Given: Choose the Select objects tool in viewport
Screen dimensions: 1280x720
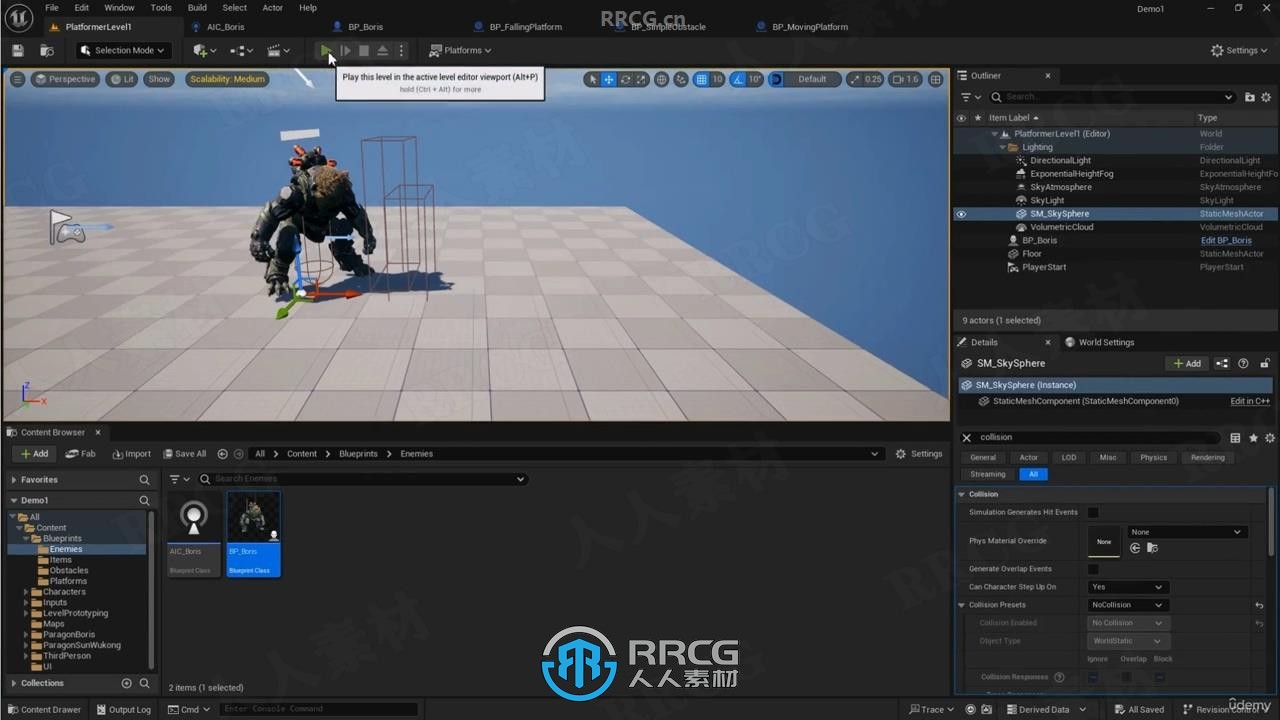Looking at the screenshot, I should 592,79.
